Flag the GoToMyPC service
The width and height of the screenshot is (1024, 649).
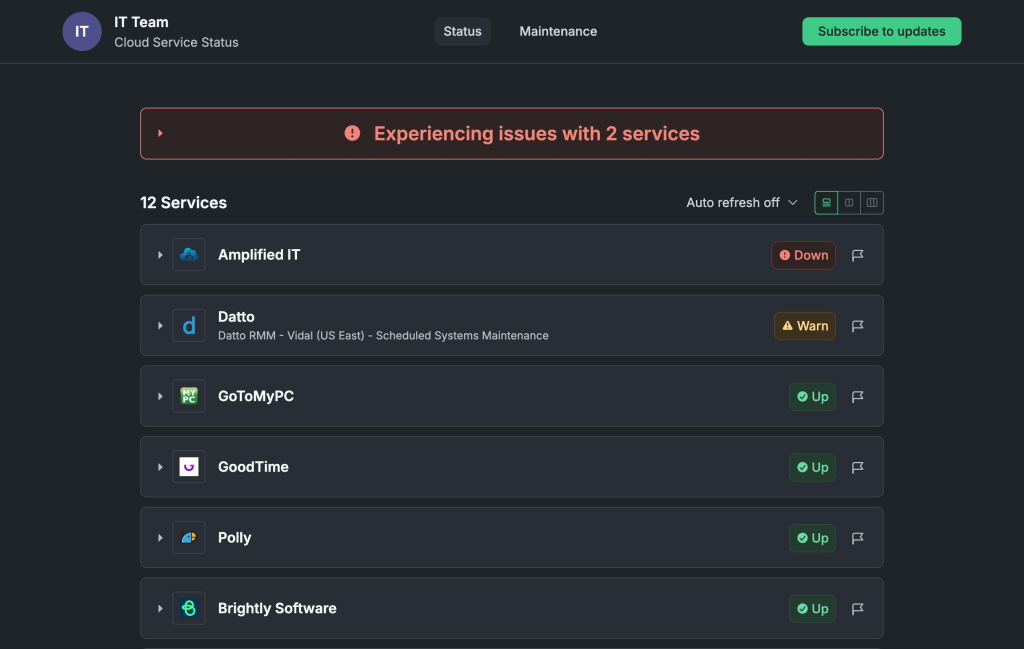[857, 396]
